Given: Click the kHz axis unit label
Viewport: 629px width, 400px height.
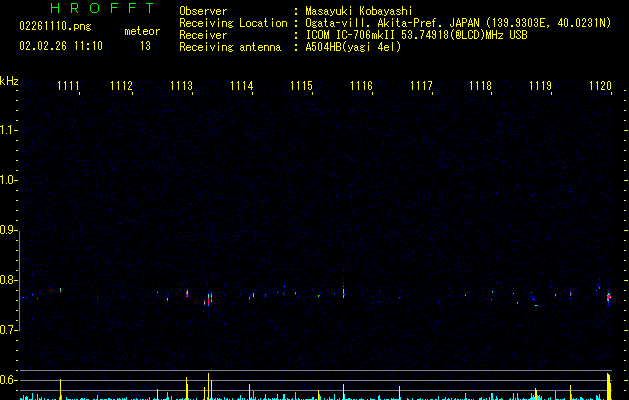Looking at the screenshot, I should [9, 81].
